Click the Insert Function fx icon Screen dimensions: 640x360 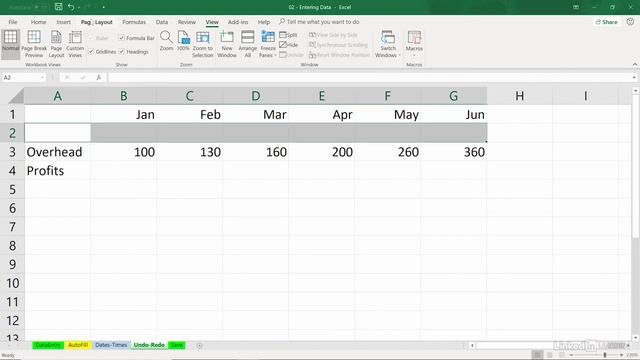point(98,77)
